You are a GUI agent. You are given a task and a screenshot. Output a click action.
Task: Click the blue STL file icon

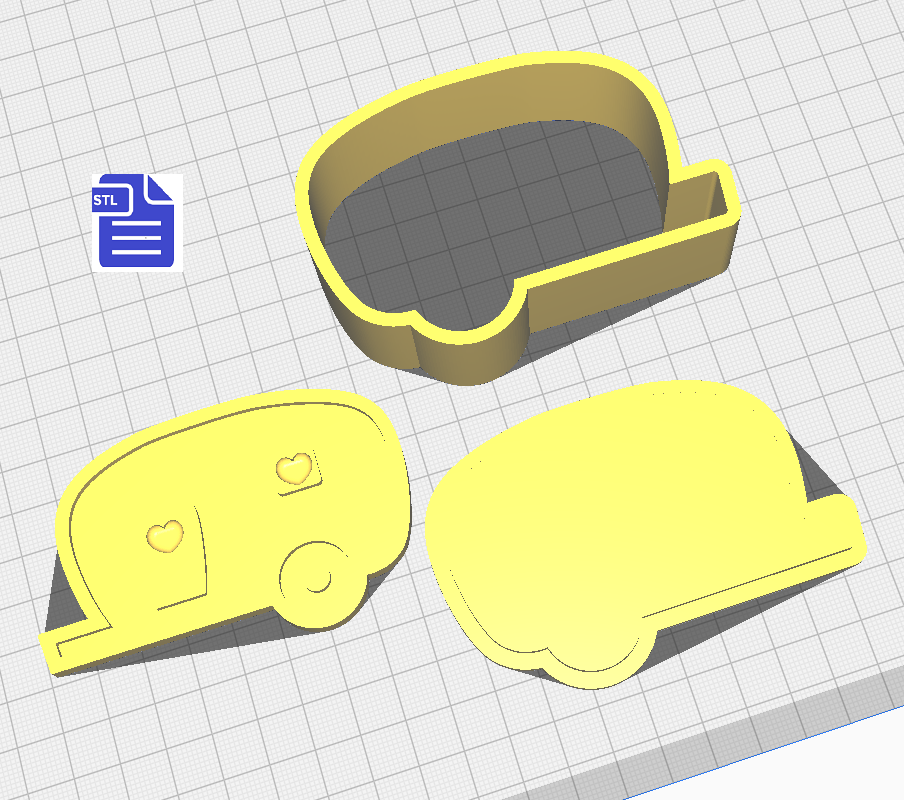134,220
